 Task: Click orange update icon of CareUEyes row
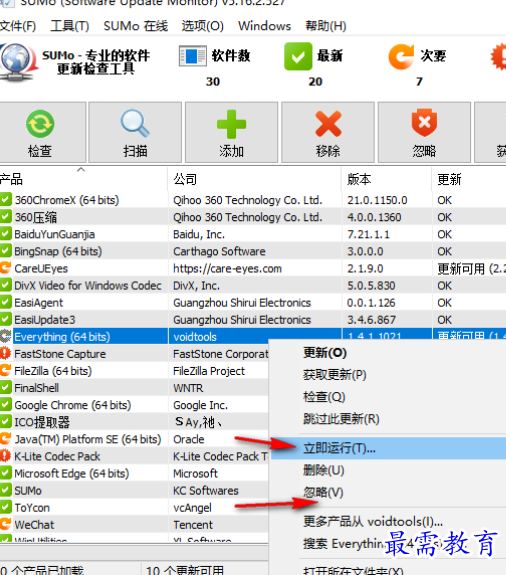6,268
